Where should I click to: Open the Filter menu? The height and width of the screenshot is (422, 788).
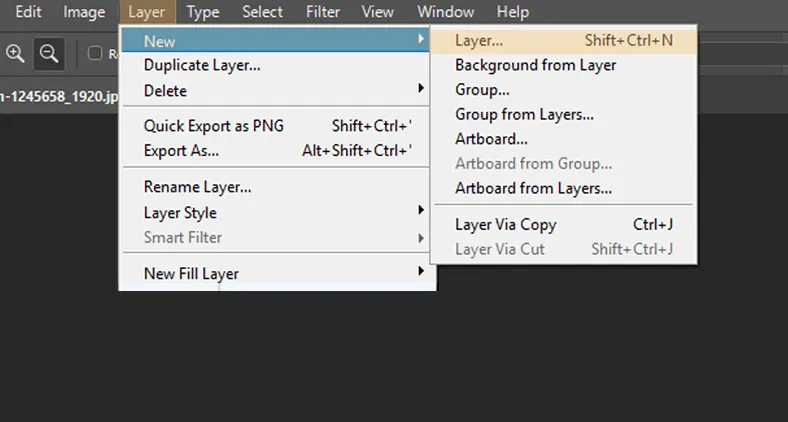[x=323, y=12]
